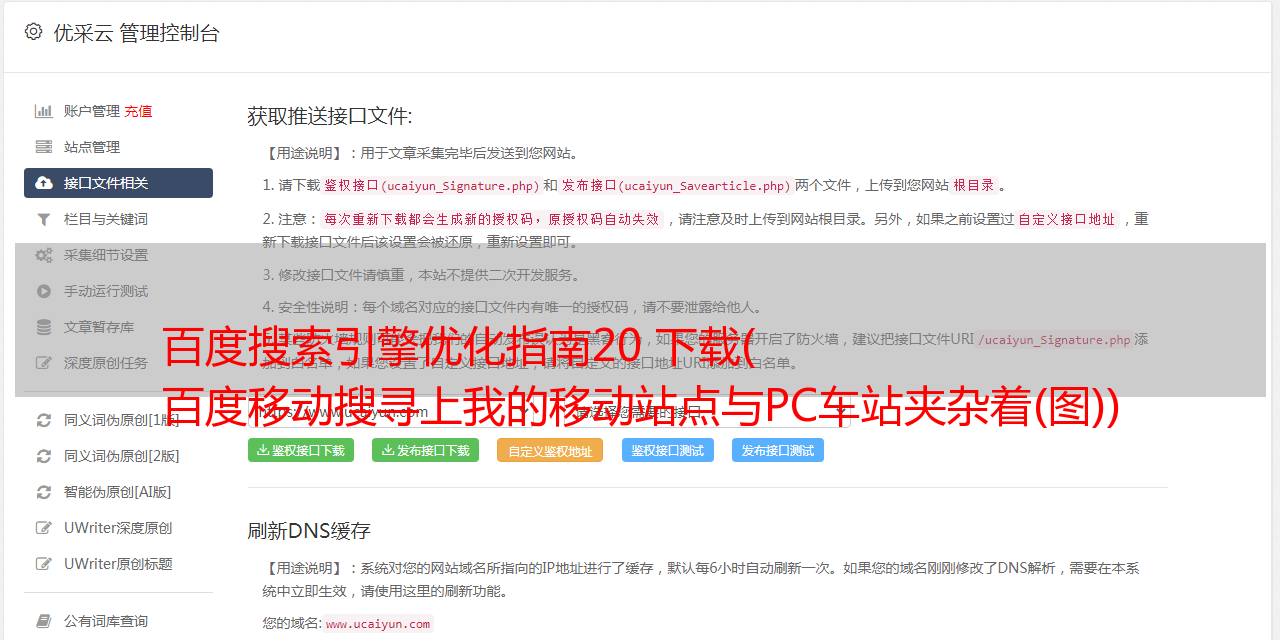
Task: Click the blue 鉴权接口测试 button
Action: point(668,450)
